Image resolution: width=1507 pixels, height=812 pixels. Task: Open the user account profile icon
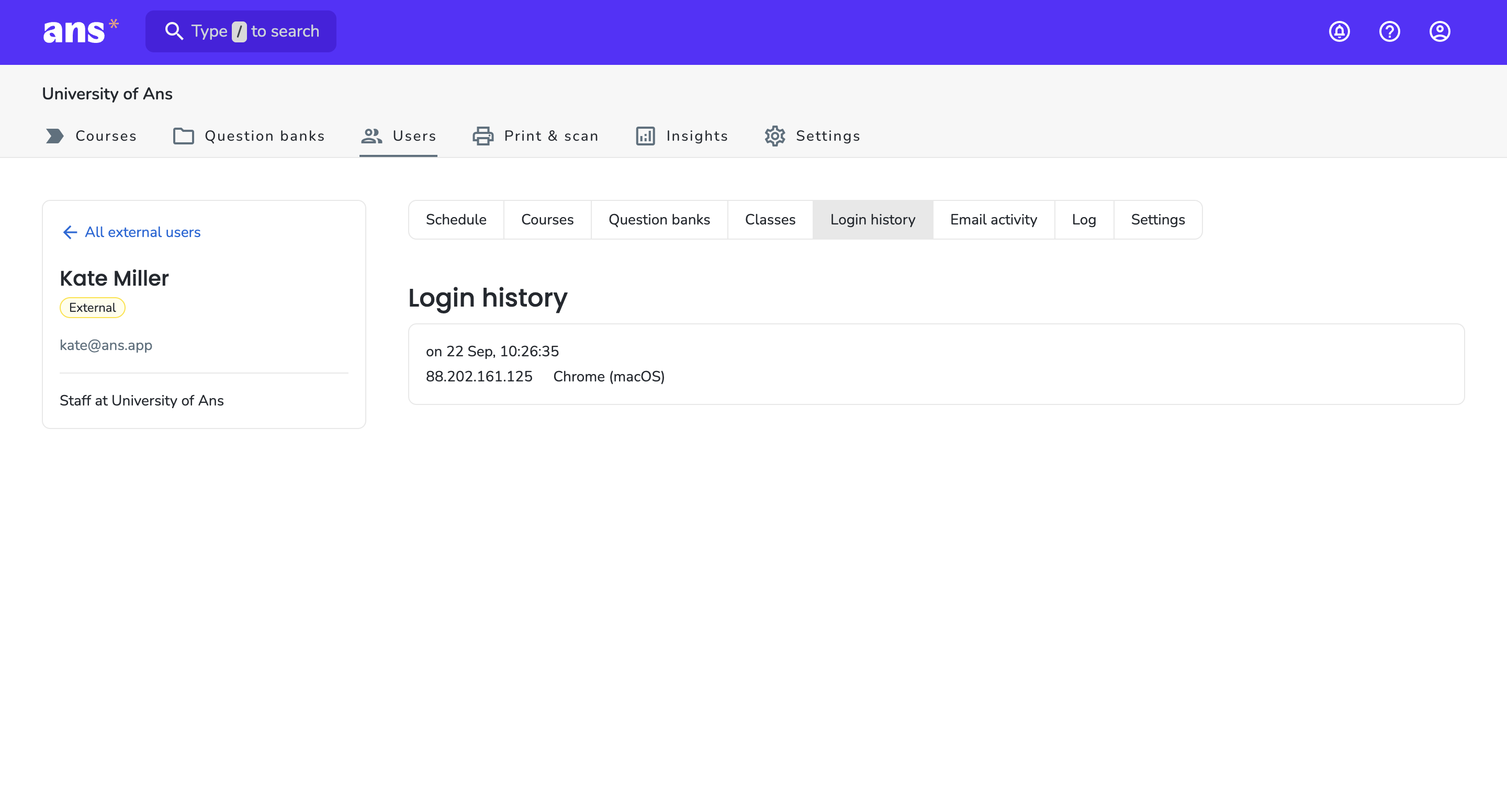point(1439,31)
